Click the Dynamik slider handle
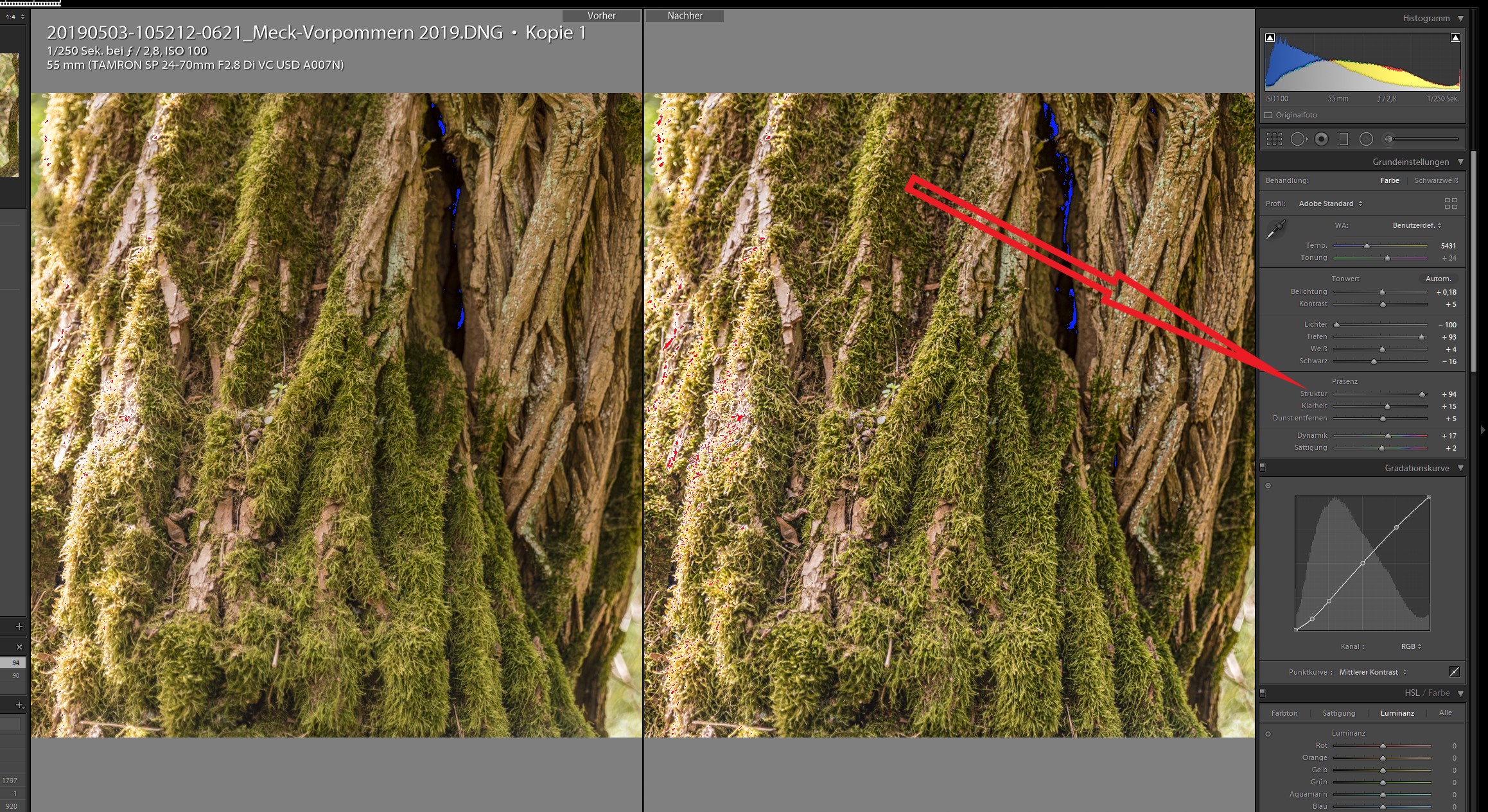1488x812 pixels. pos(1388,436)
